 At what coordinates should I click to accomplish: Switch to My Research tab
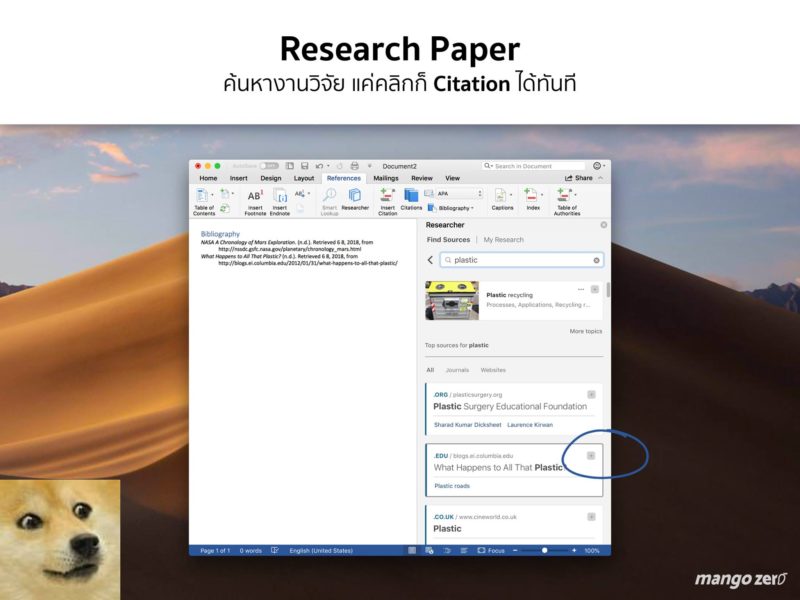pos(503,240)
